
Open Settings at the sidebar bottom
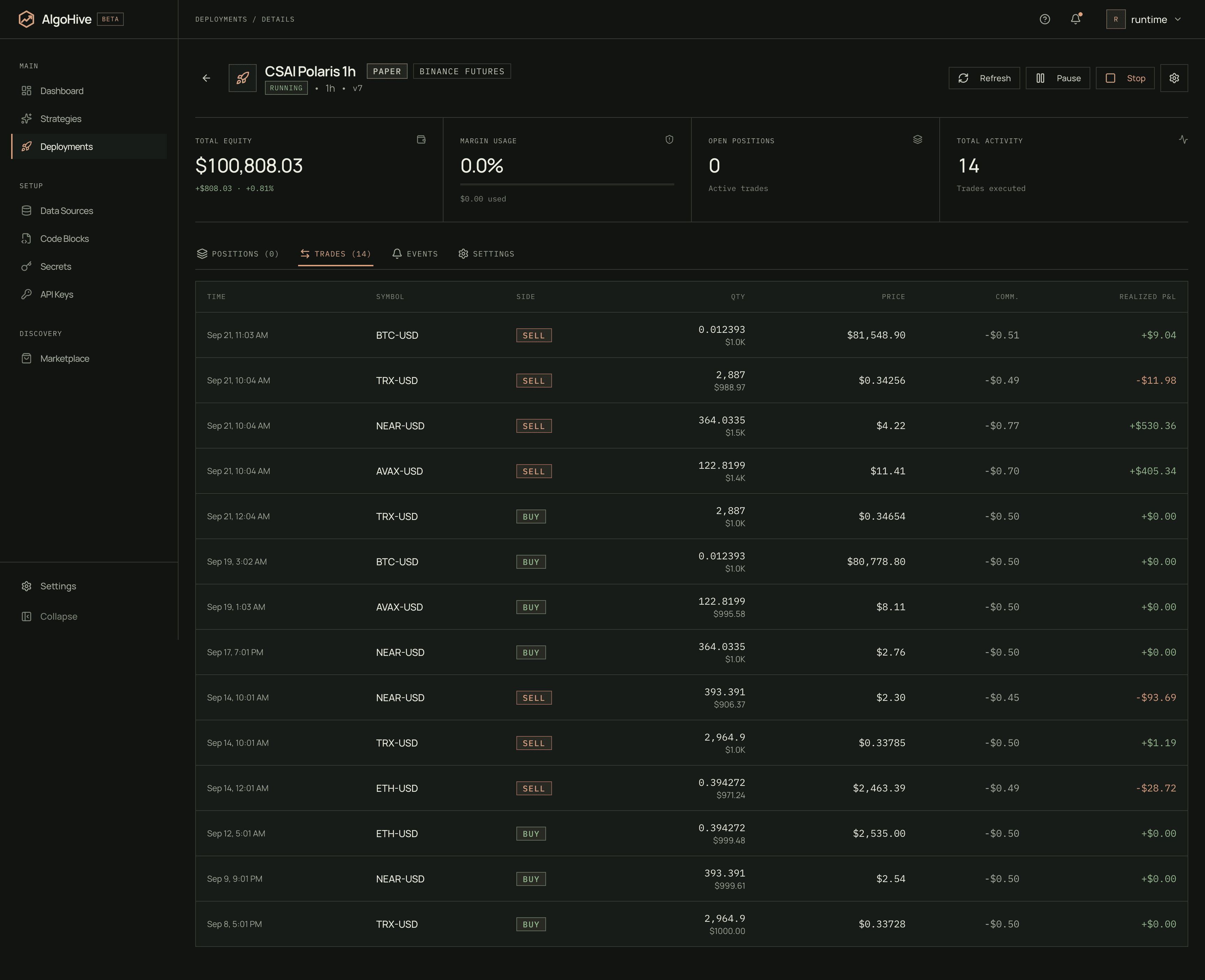[89, 586]
